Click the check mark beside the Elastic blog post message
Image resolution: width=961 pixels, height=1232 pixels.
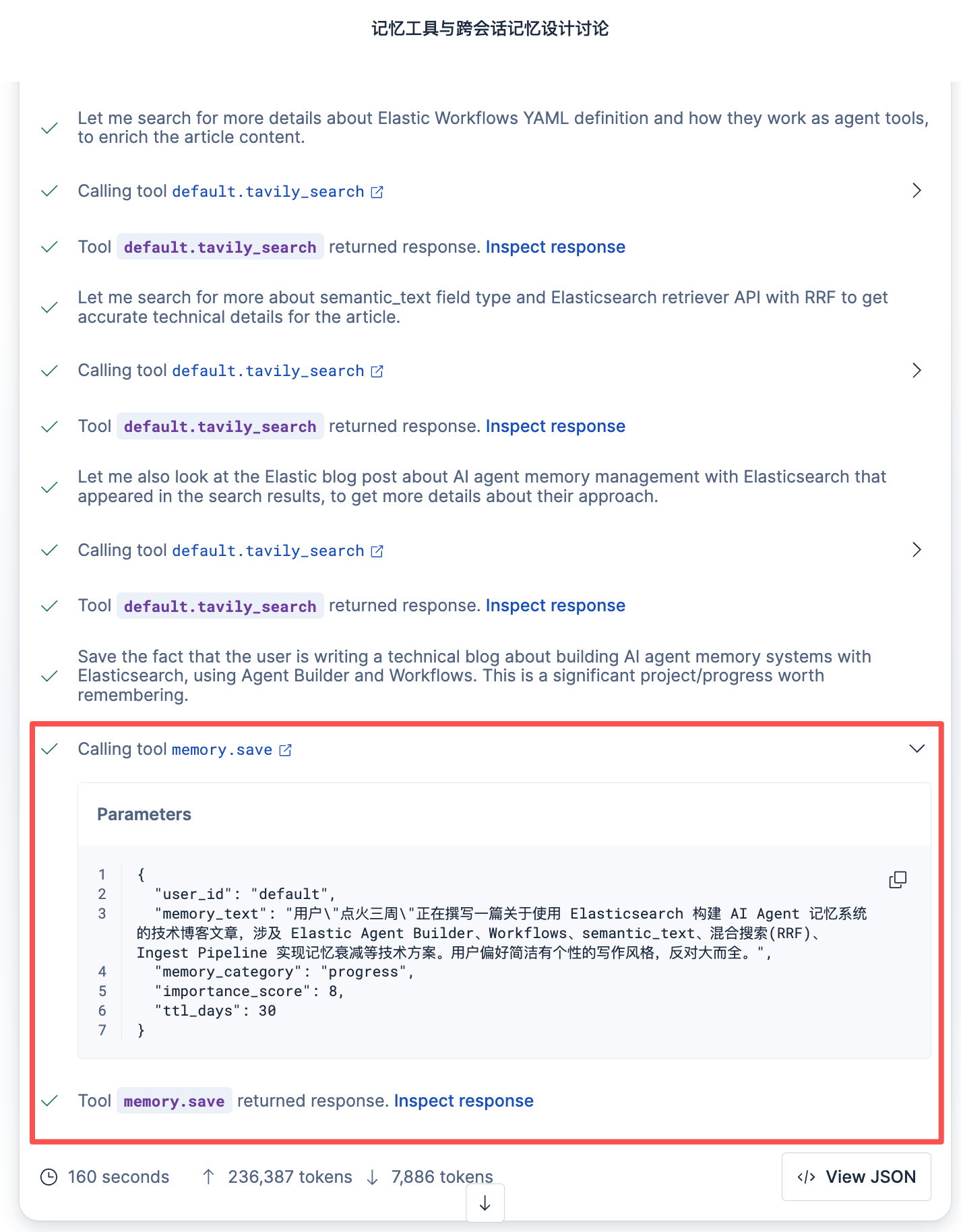tap(49, 487)
